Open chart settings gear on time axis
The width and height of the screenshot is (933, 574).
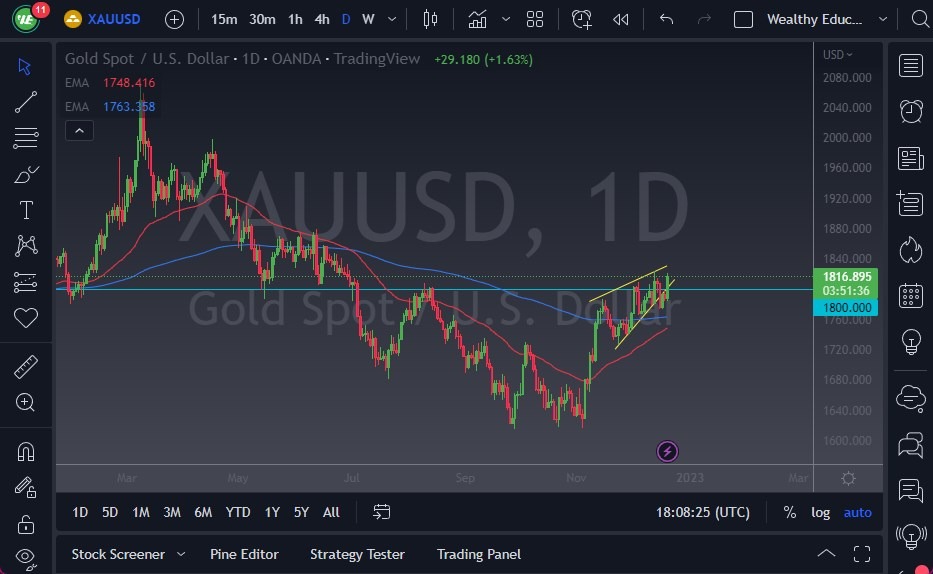(849, 478)
